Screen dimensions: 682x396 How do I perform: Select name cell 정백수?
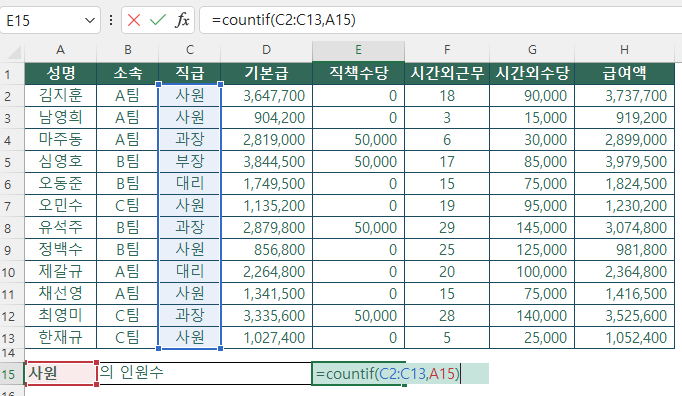60,250
